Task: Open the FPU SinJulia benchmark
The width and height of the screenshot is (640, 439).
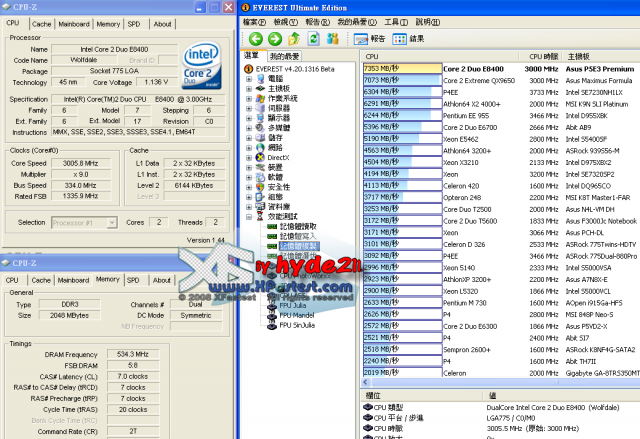Action: click(x=297, y=325)
